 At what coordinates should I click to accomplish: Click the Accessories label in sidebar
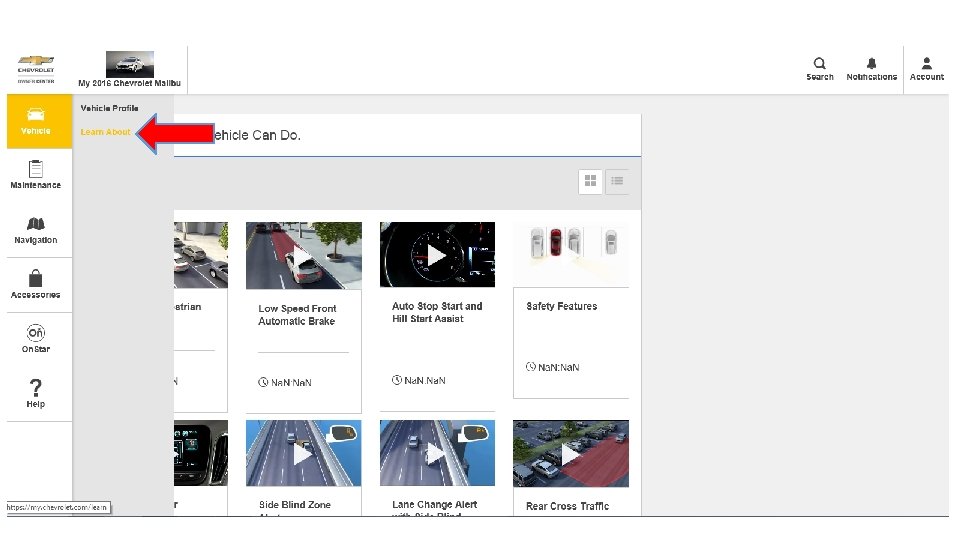point(36,294)
